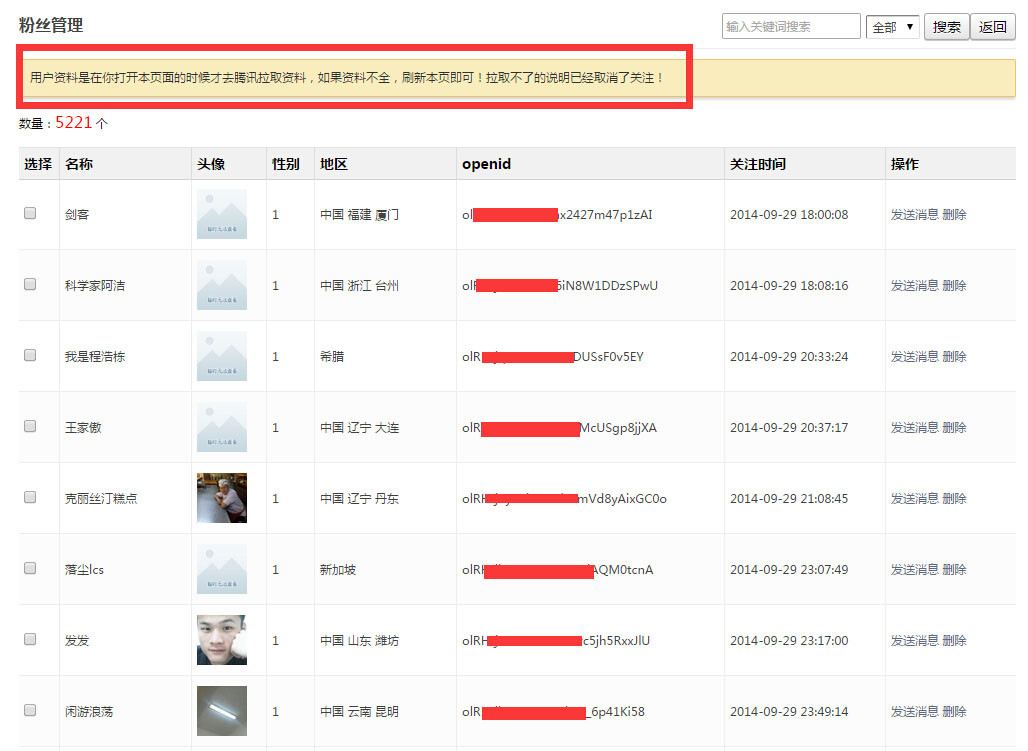Click 发送消息 for 我是程浩栋
This screenshot has width=1028, height=751.
914,356
